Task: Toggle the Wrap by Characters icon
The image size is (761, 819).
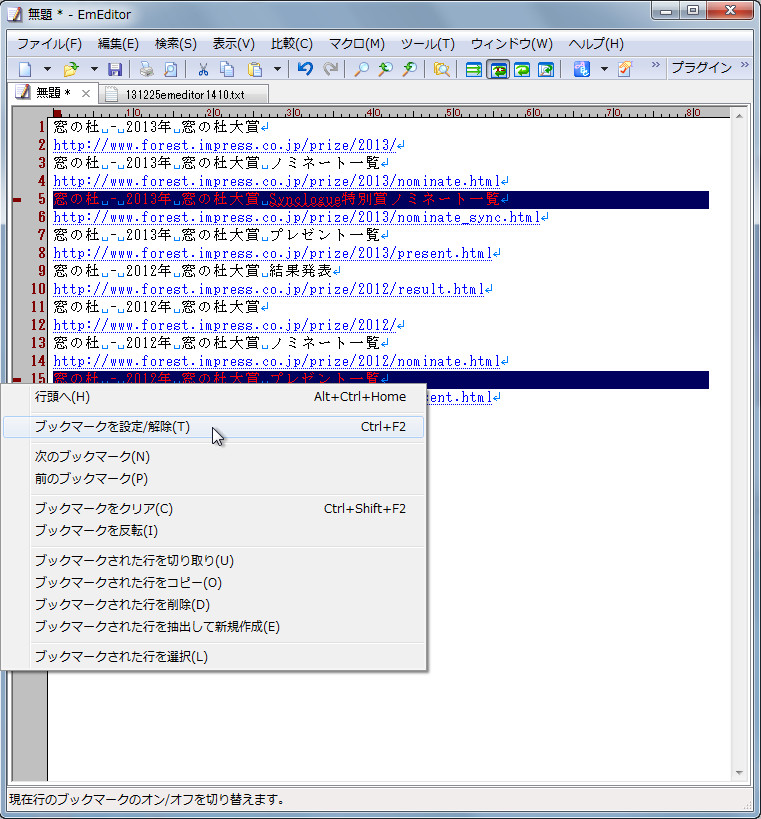Action: click(x=498, y=69)
